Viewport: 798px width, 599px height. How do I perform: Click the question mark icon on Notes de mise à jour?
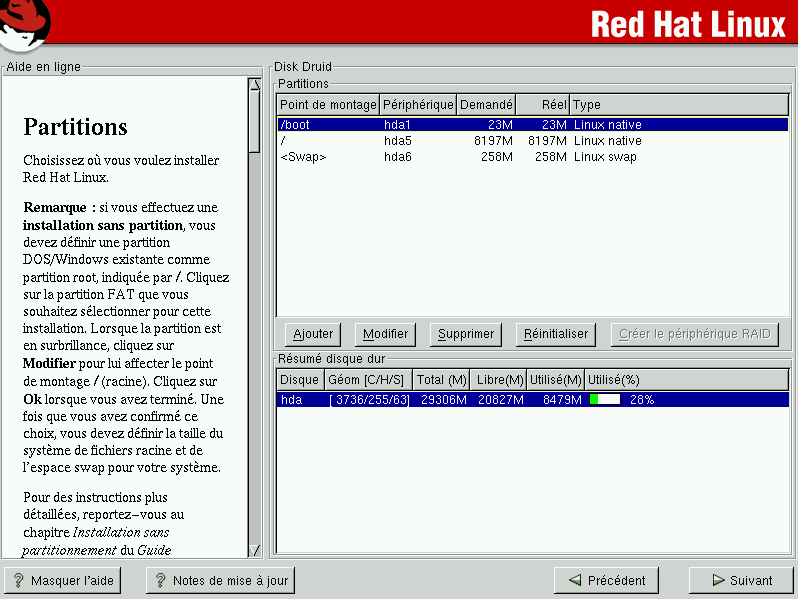(x=160, y=580)
